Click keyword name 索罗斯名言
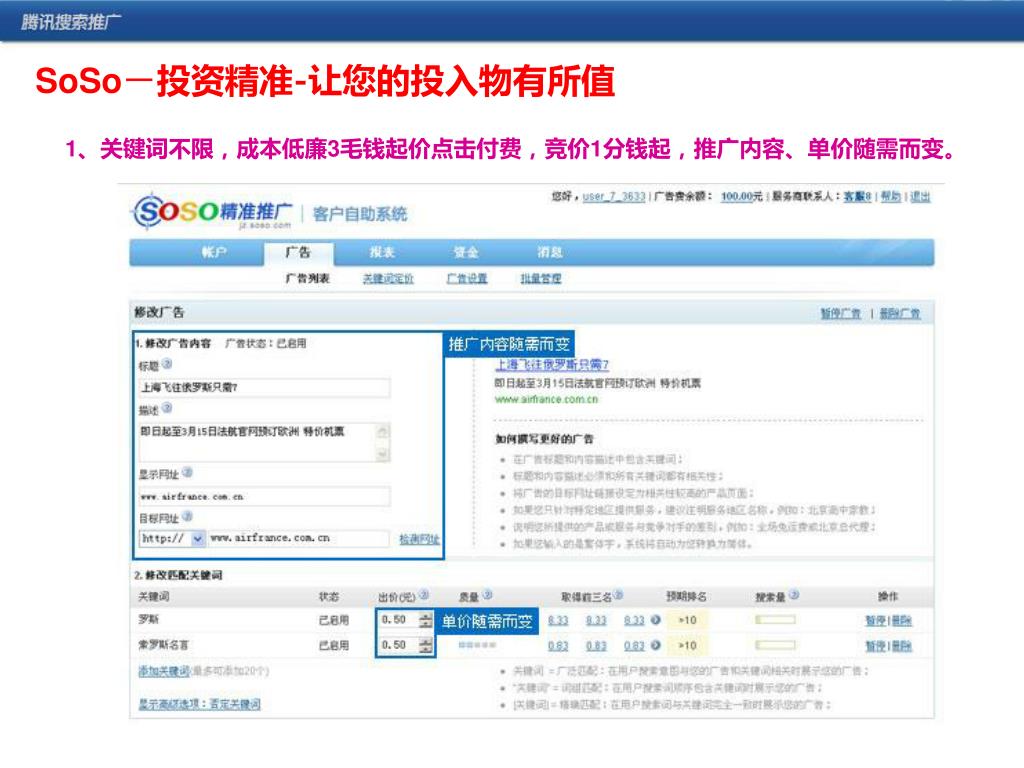 tap(163, 645)
